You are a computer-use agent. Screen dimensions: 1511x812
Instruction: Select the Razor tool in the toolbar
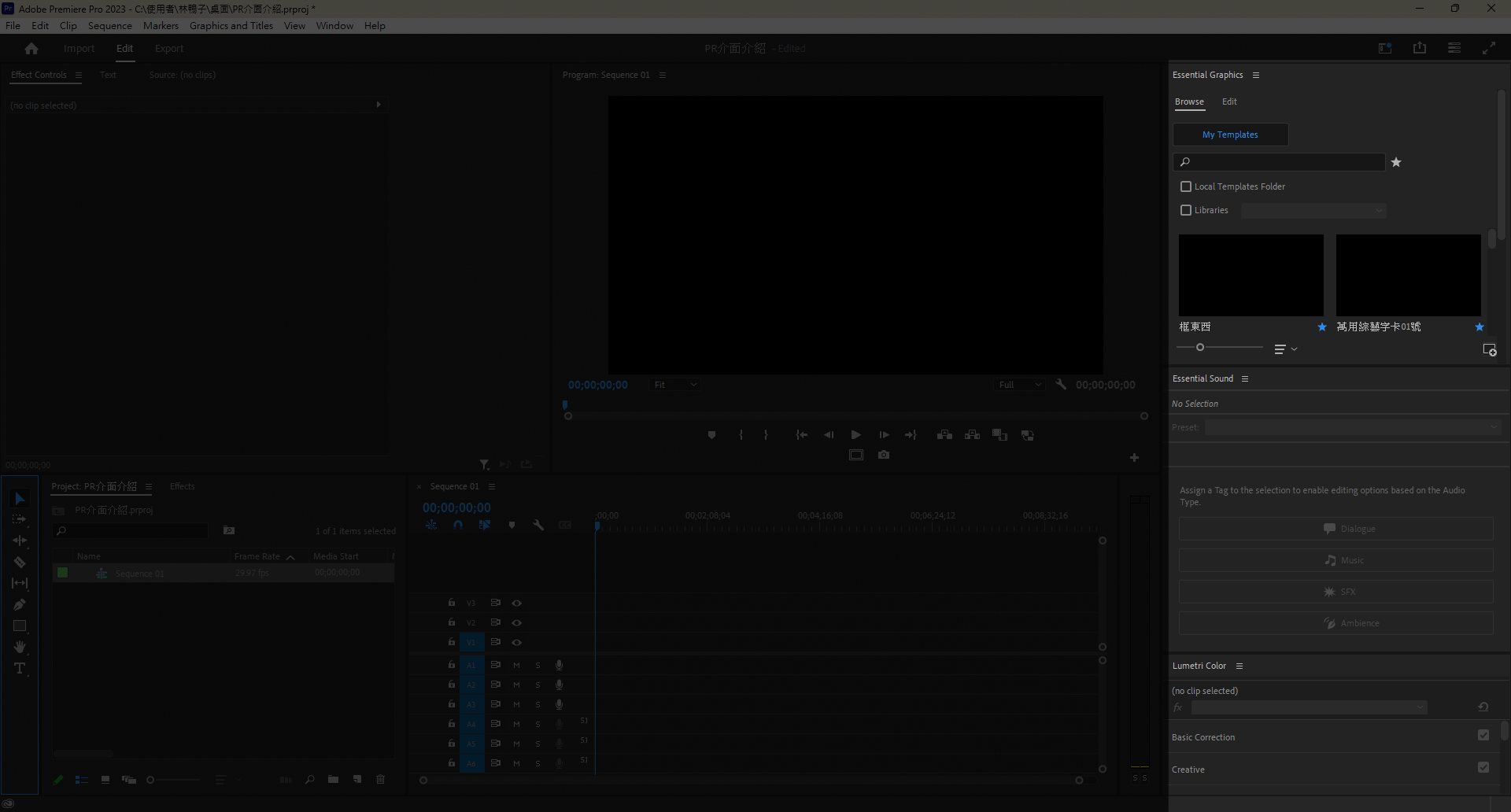(20, 563)
